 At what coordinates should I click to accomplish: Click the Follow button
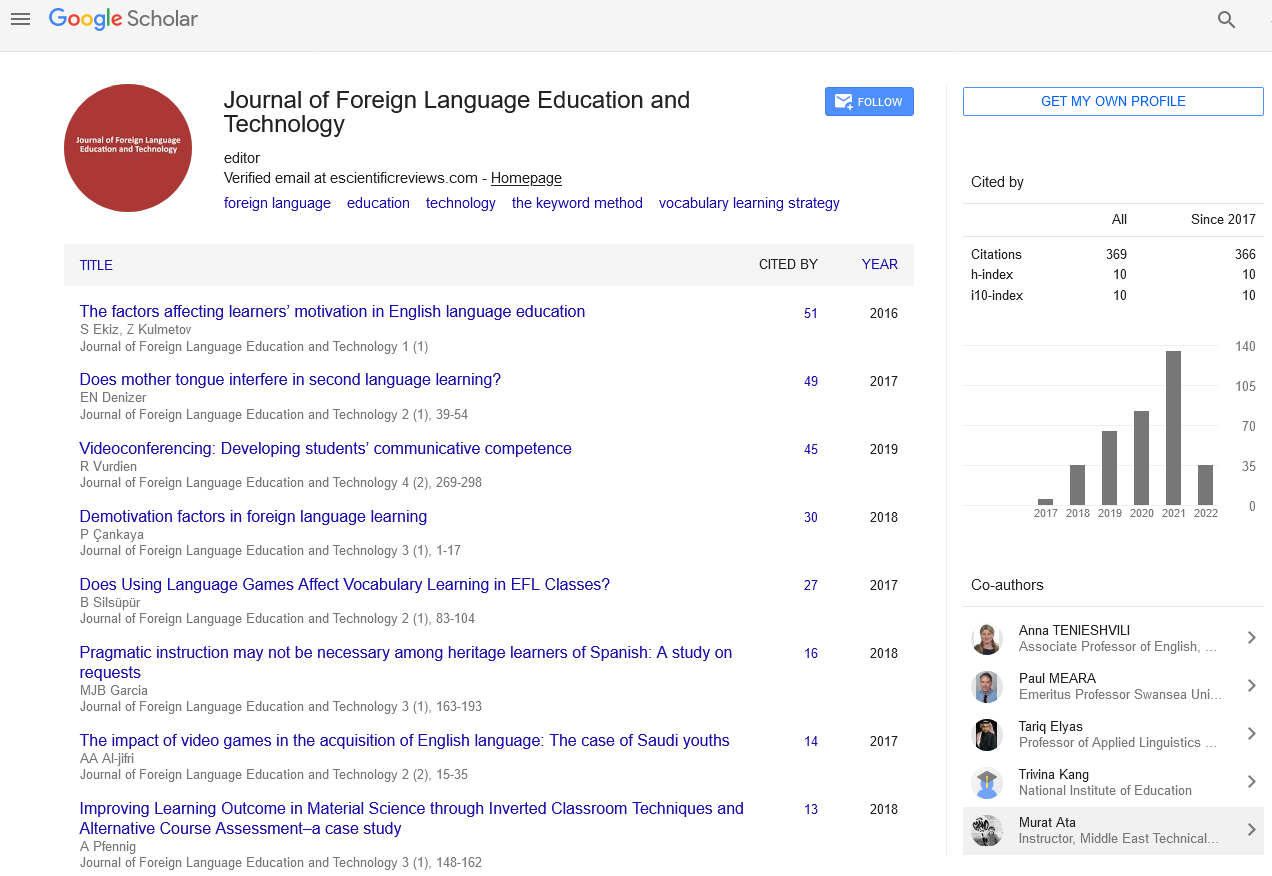click(x=868, y=102)
